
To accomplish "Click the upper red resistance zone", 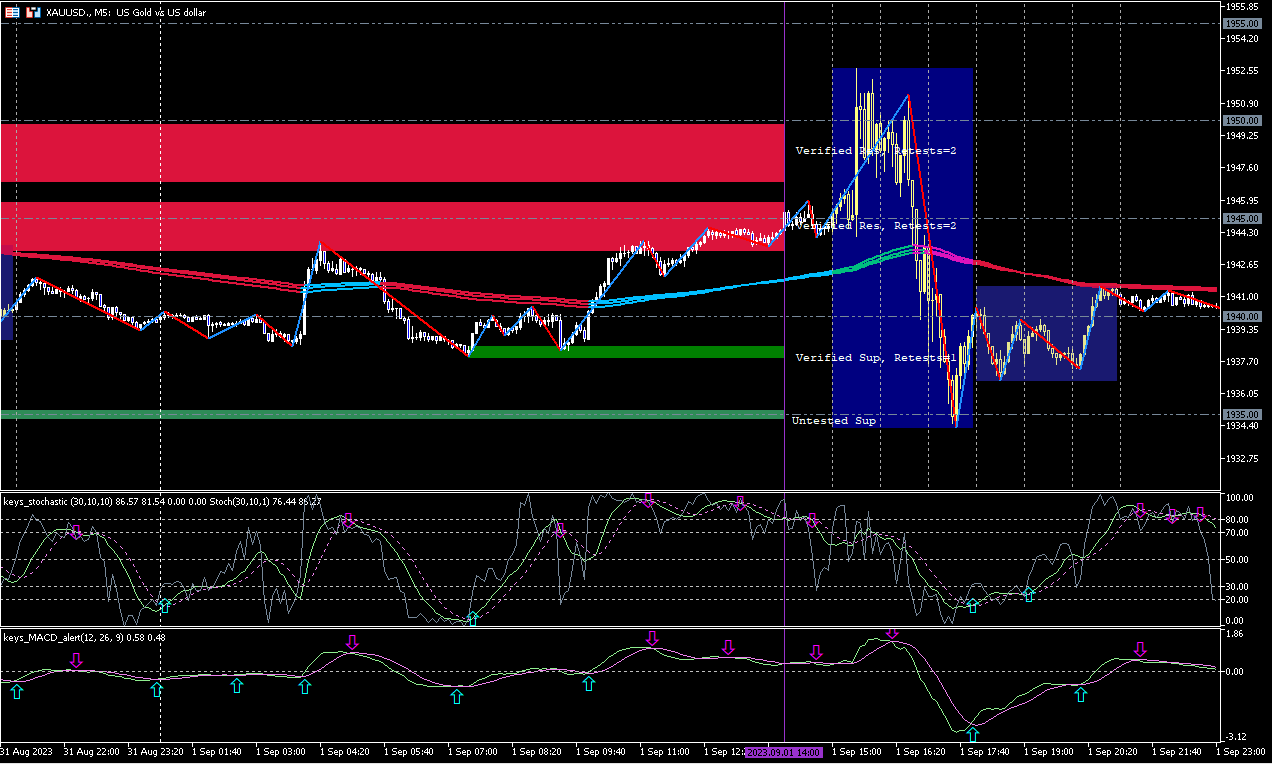I will [392, 152].
